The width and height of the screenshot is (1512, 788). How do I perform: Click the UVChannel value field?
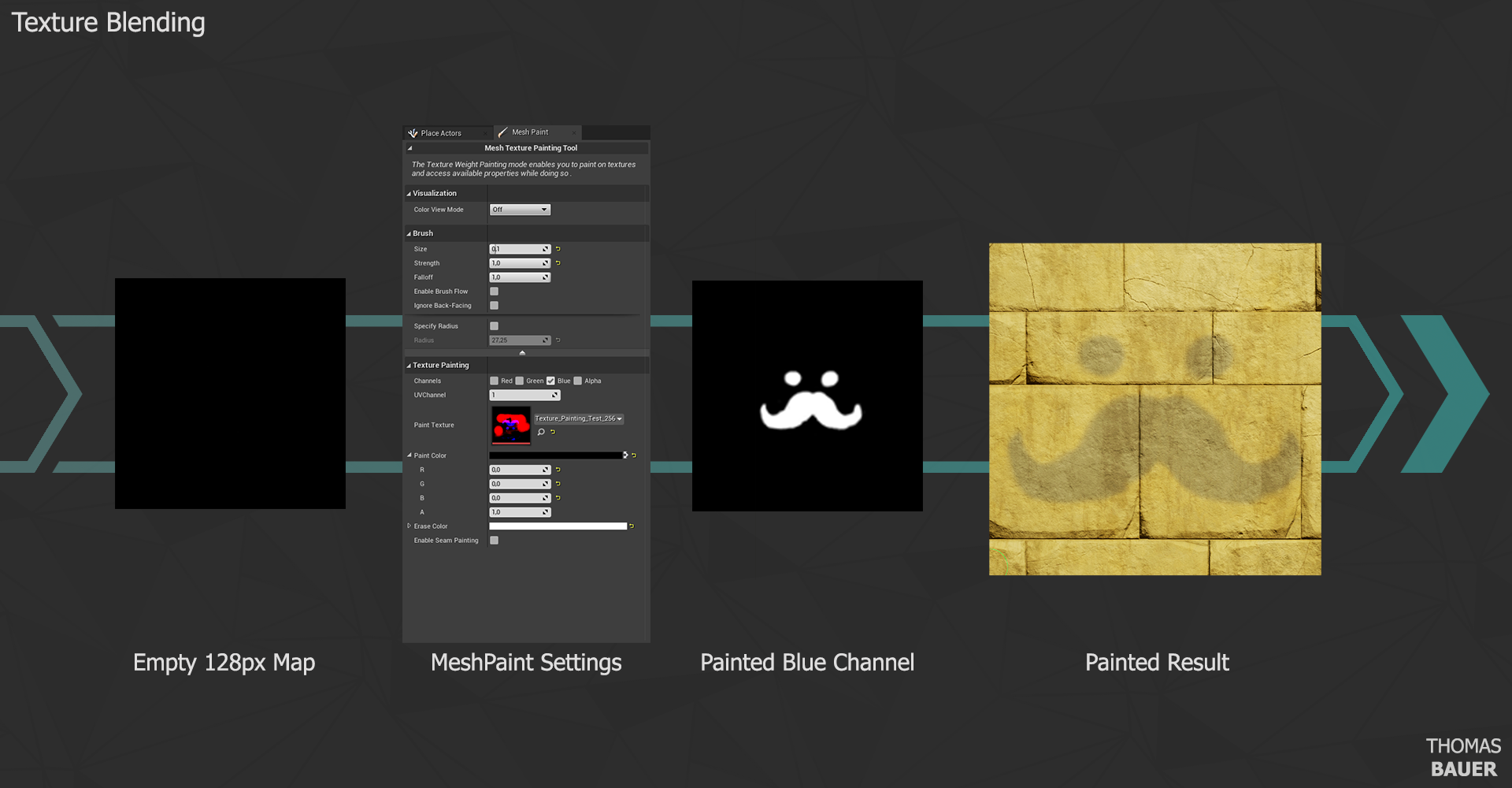524,396
